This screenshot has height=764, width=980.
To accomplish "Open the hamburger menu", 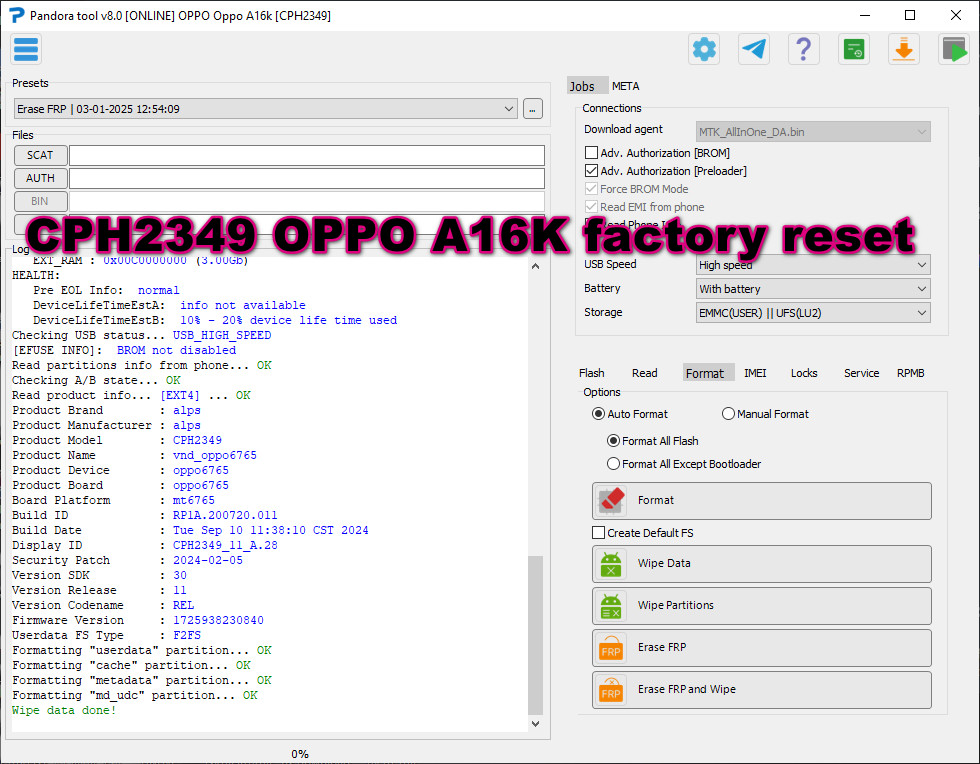I will [26, 49].
